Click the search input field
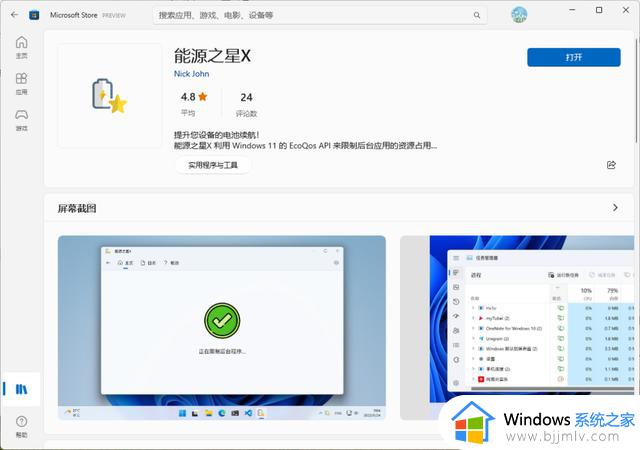640x450 pixels. click(x=320, y=16)
